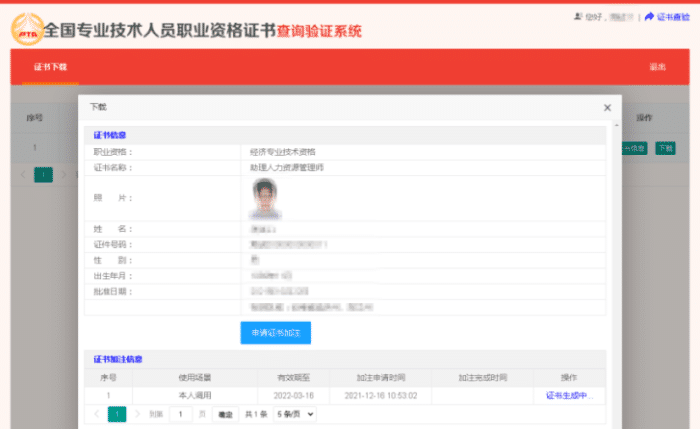Image resolution: width=700 pixels, height=429 pixels.
Task: Select page 1 in background table pagination
Action: point(43,175)
